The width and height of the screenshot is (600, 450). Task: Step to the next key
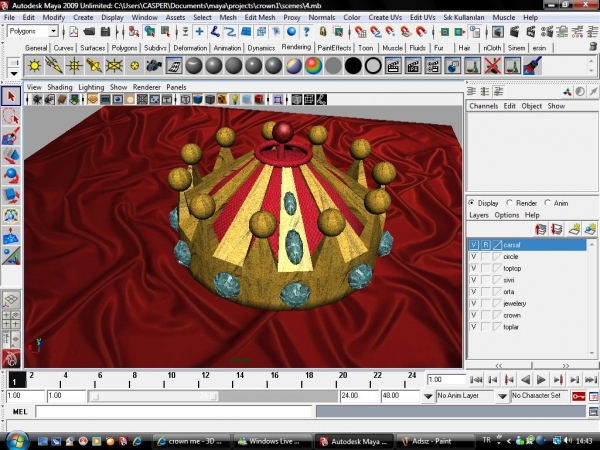click(x=558, y=380)
